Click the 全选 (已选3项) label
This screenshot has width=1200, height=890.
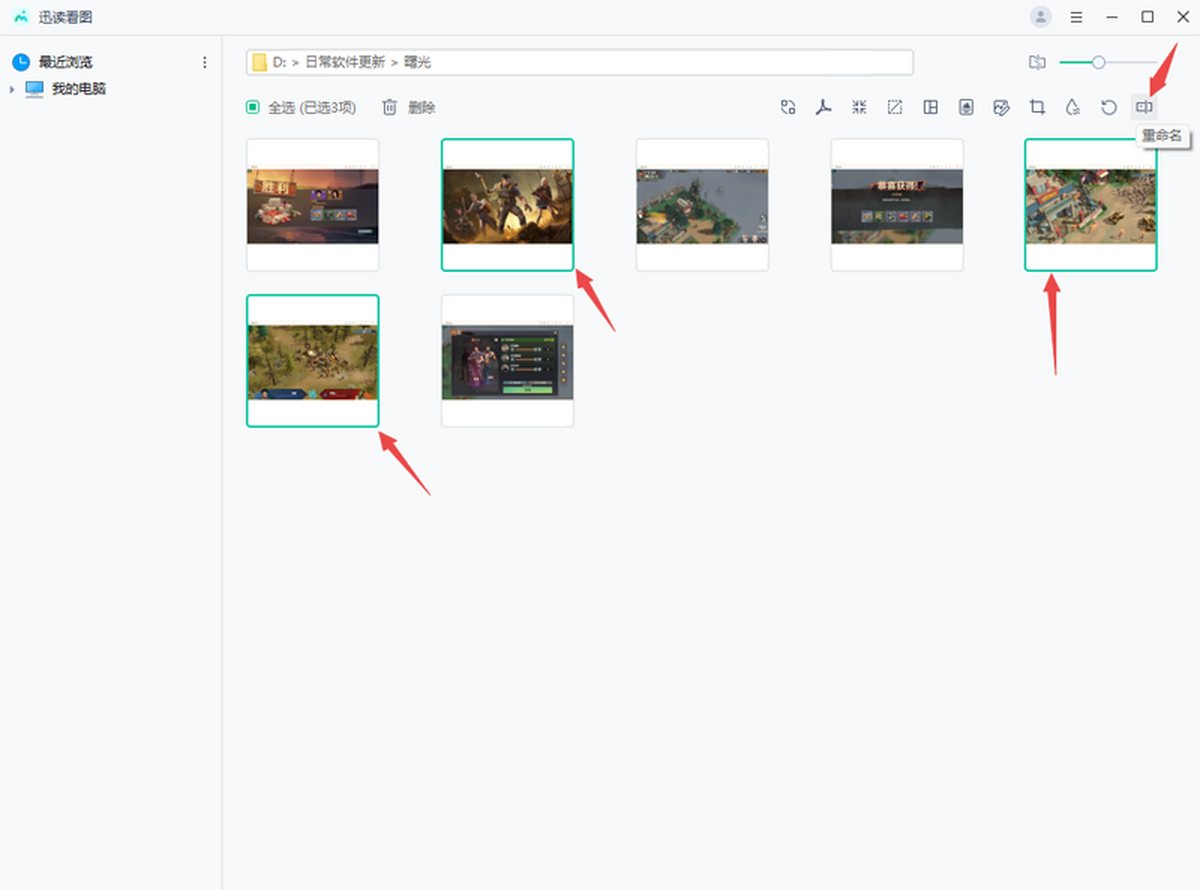click(312, 107)
